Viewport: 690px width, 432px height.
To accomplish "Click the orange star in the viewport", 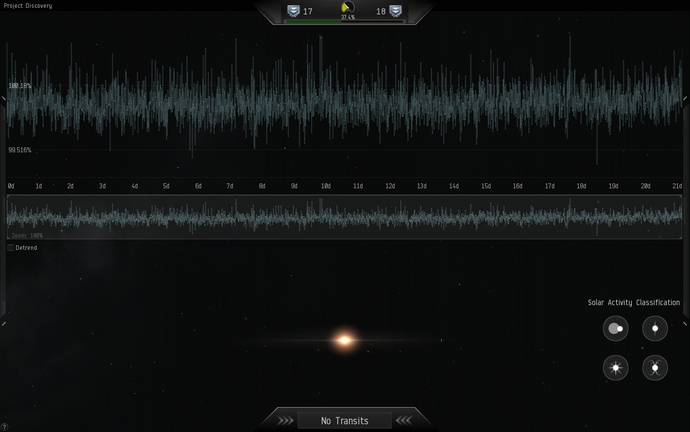I will 345,340.
